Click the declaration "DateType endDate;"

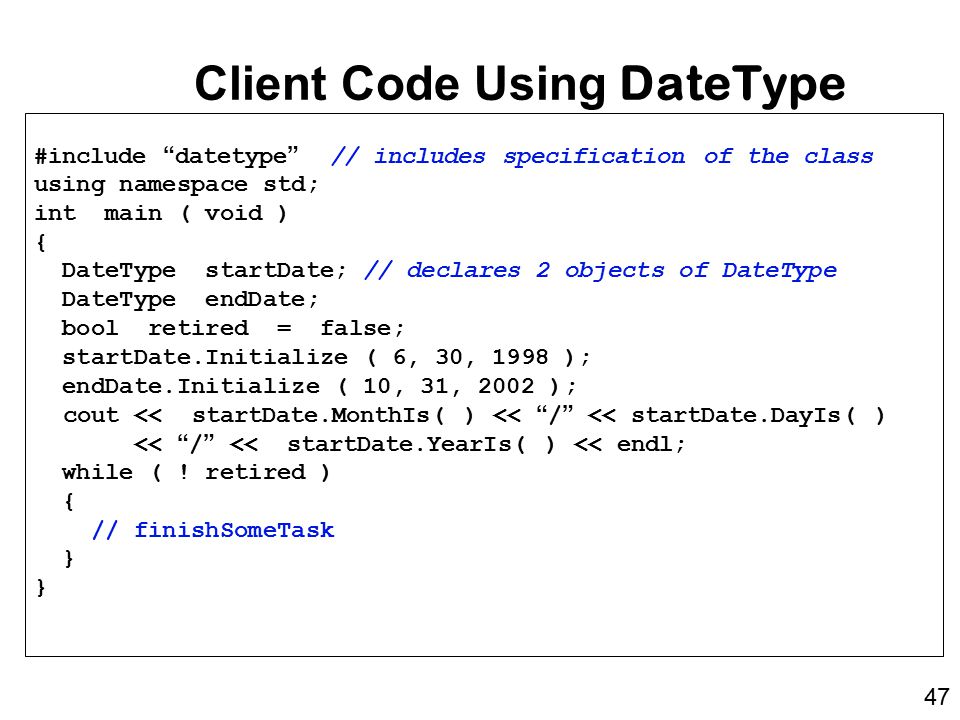[x=190, y=300]
